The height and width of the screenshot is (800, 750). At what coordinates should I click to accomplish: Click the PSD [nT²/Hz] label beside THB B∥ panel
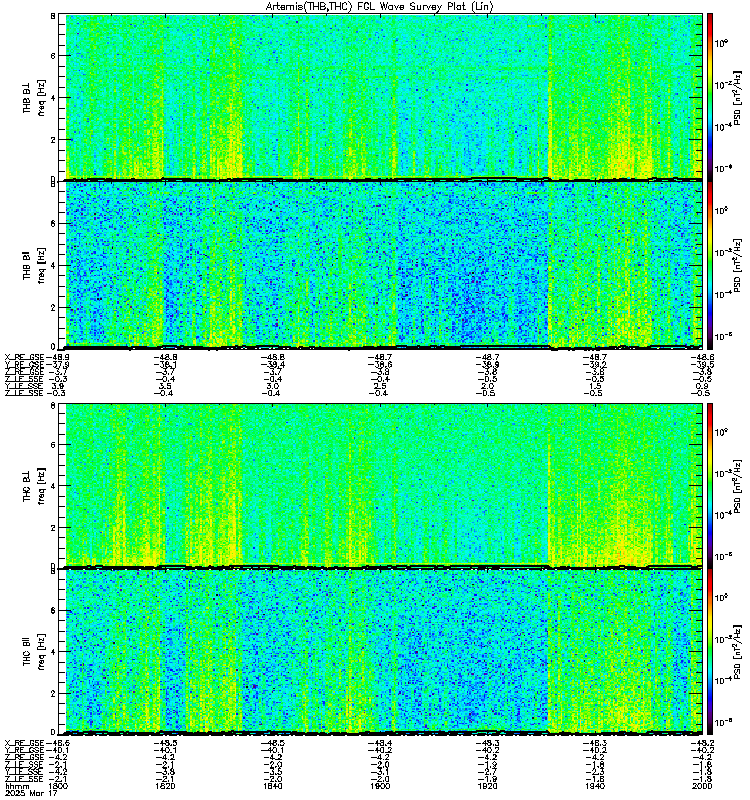click(x=737, y=265)
